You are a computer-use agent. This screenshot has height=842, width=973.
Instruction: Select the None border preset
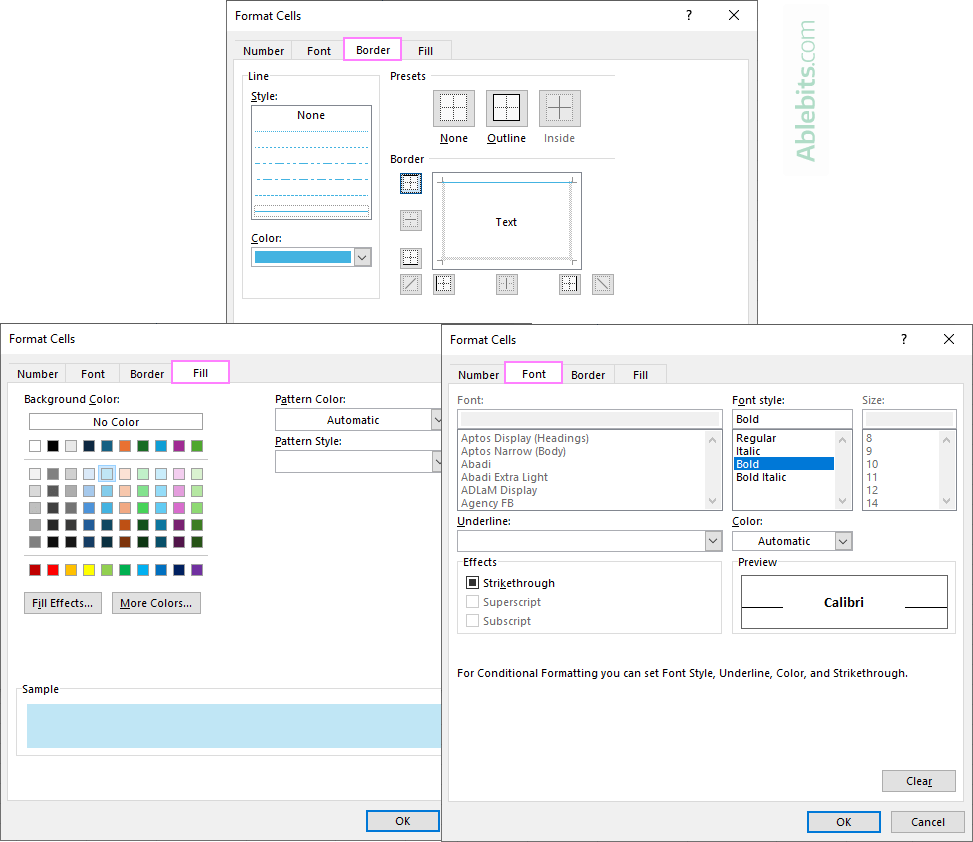(453, 107)
